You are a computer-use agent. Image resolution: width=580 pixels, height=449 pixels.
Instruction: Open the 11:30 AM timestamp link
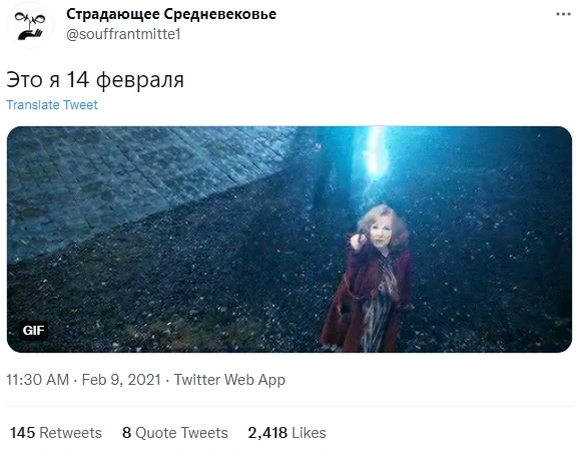[x=38, y=380]
